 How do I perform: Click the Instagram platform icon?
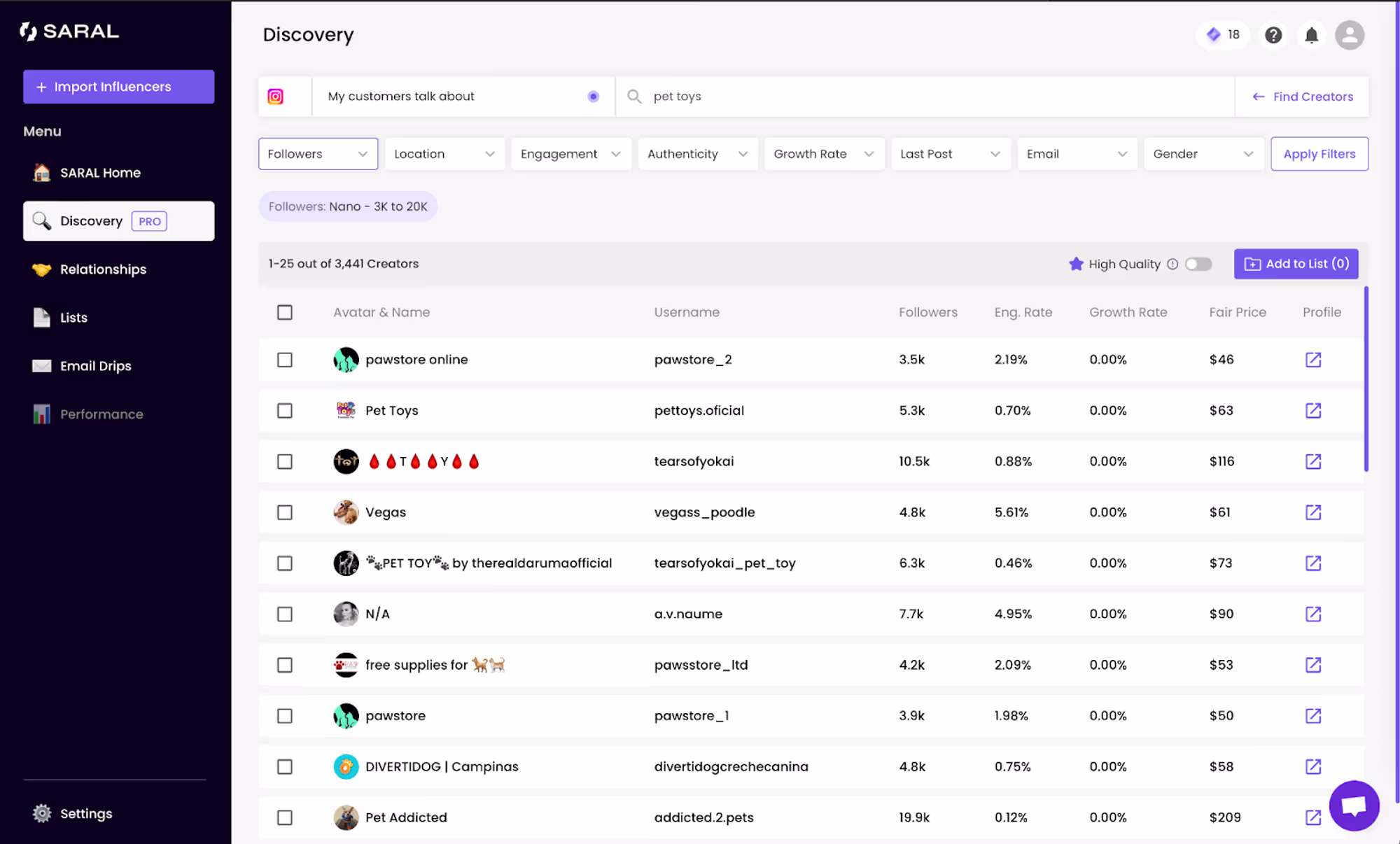[x=276, y=97]
